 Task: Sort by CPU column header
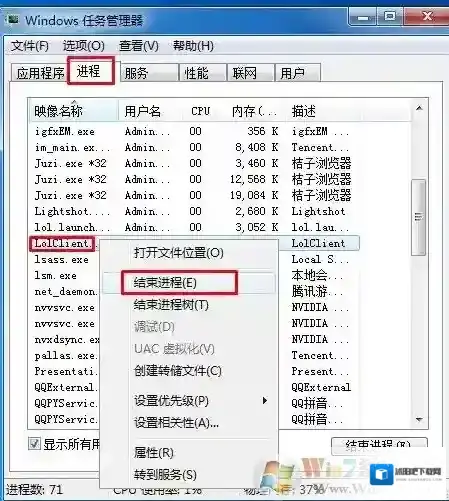(x=200, y=111)
